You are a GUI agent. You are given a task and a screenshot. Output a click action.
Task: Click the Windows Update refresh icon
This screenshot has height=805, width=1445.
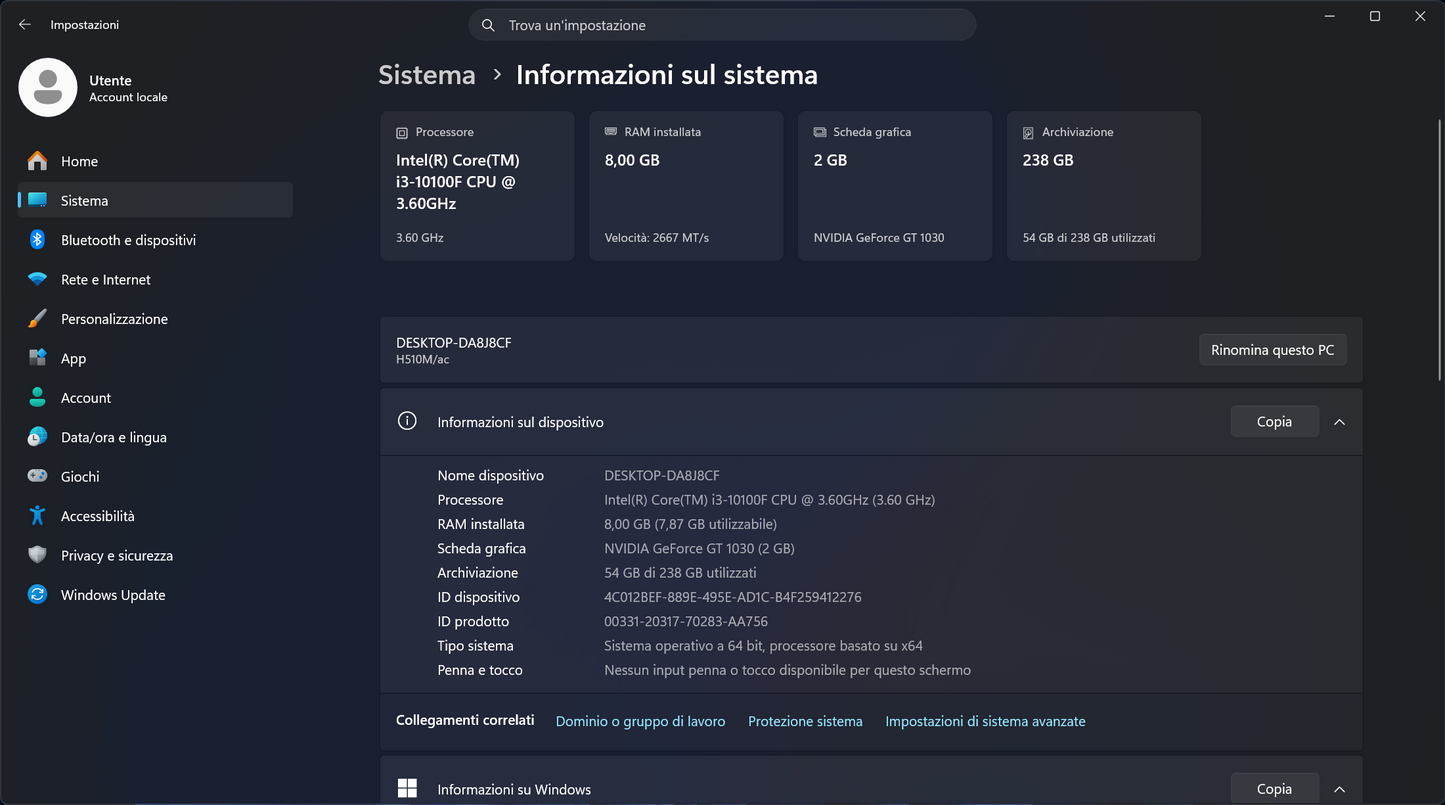37,594
